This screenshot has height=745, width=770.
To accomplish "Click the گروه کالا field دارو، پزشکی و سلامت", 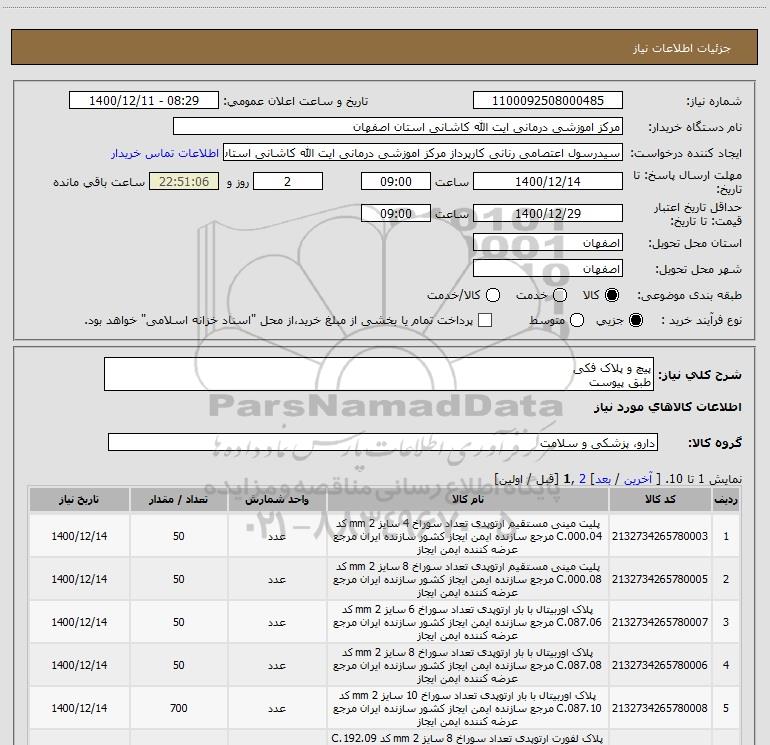I will click(x=383, y=442).
